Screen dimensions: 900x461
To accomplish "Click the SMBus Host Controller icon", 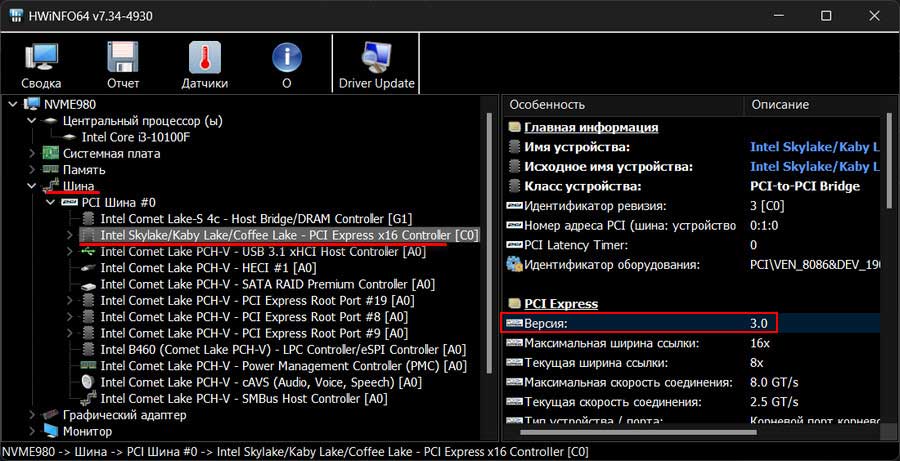I will (88, 398).
